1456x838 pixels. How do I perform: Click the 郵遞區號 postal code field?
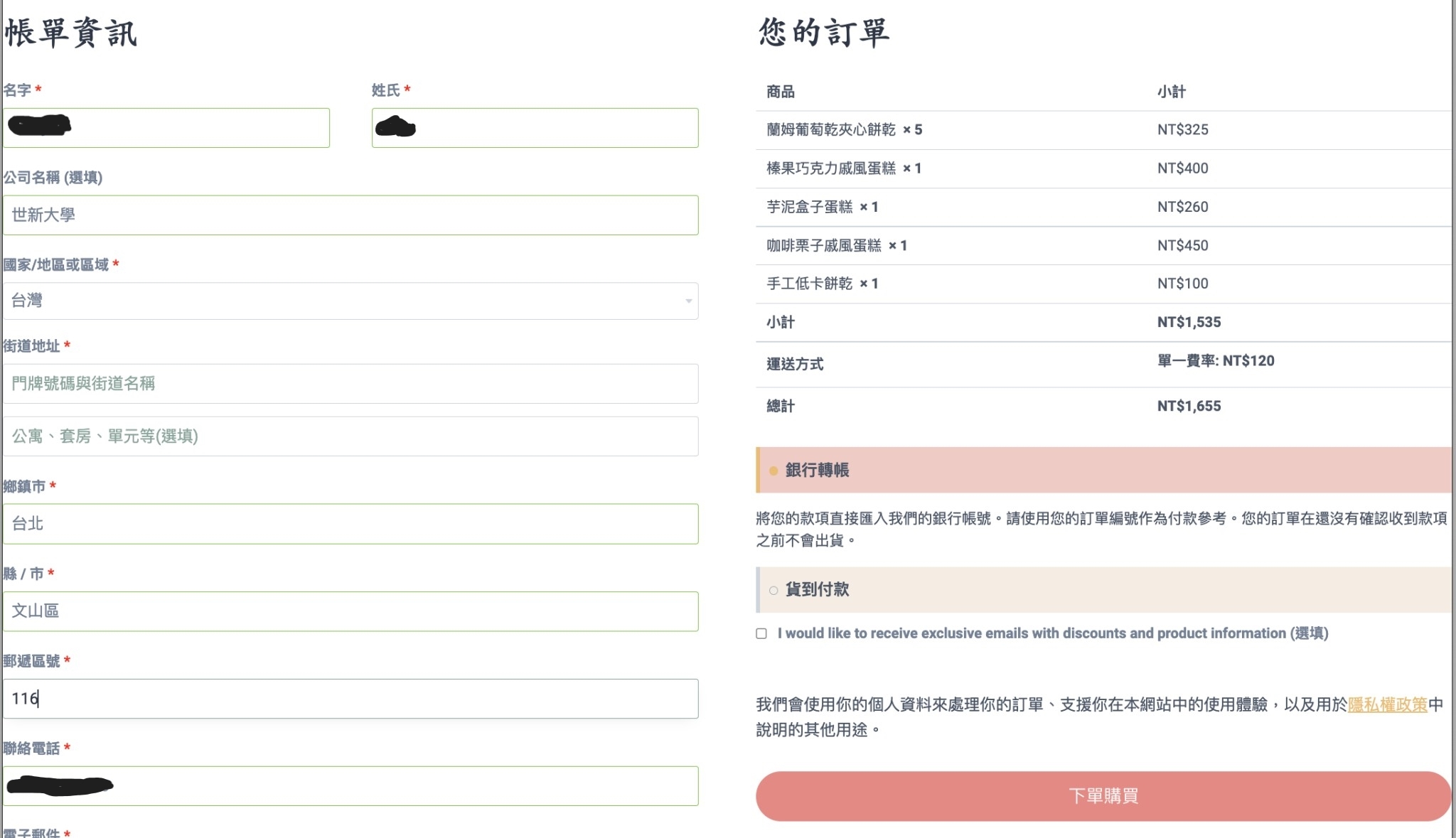[x=350, y=699]
